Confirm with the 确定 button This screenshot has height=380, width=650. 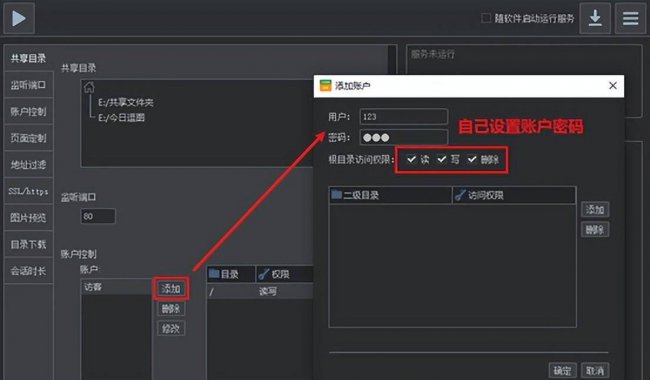[562, 370]
